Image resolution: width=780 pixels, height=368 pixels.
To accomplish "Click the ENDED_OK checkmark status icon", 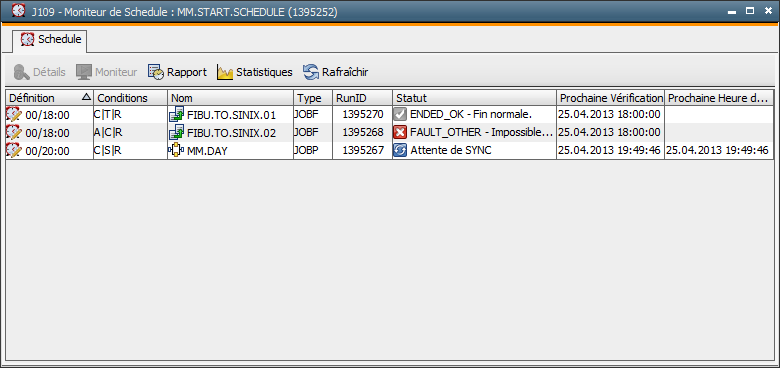I will click(x=400, y=115).
